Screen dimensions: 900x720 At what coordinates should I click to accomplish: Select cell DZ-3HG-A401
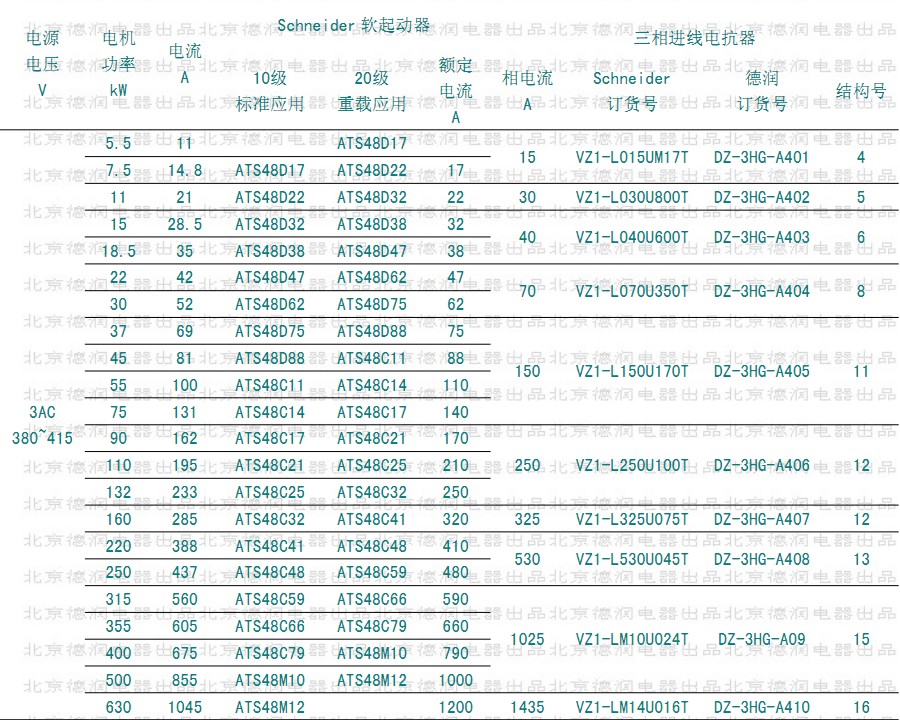(x=761, y=157)
